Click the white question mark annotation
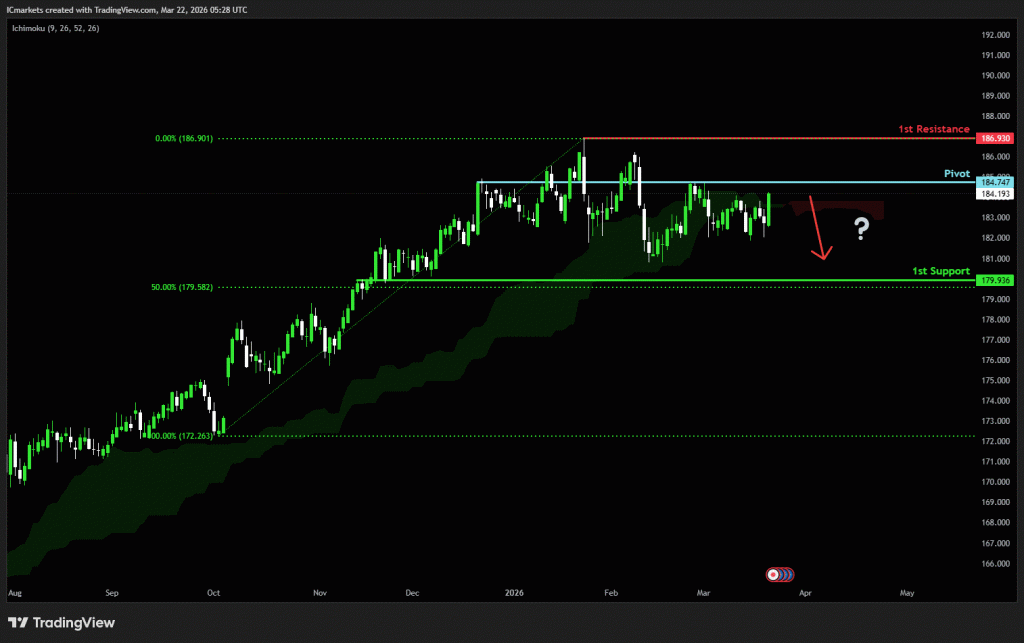 (x=861, y=230)
